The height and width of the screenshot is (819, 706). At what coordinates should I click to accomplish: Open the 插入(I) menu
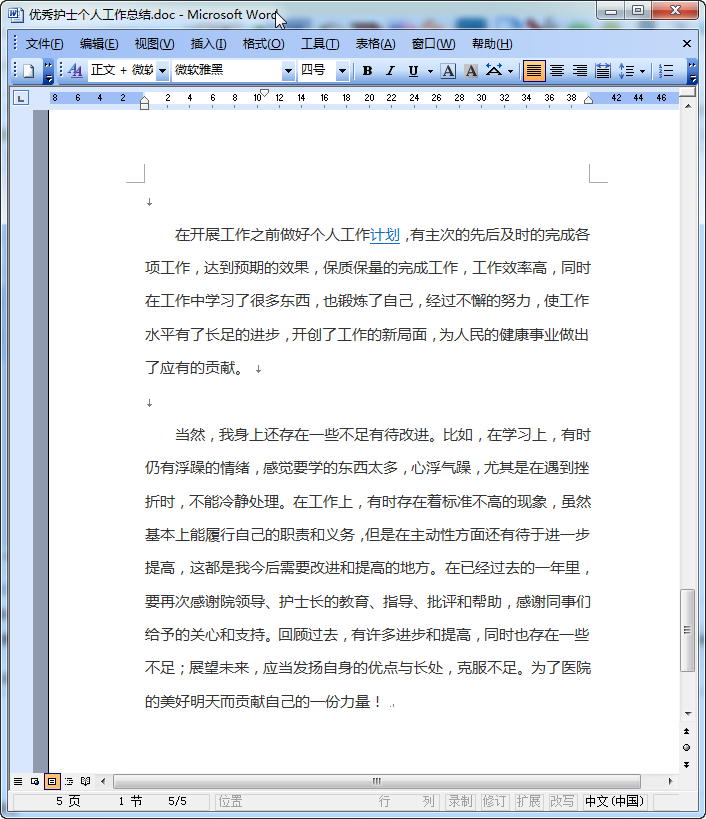click(208, 44)
